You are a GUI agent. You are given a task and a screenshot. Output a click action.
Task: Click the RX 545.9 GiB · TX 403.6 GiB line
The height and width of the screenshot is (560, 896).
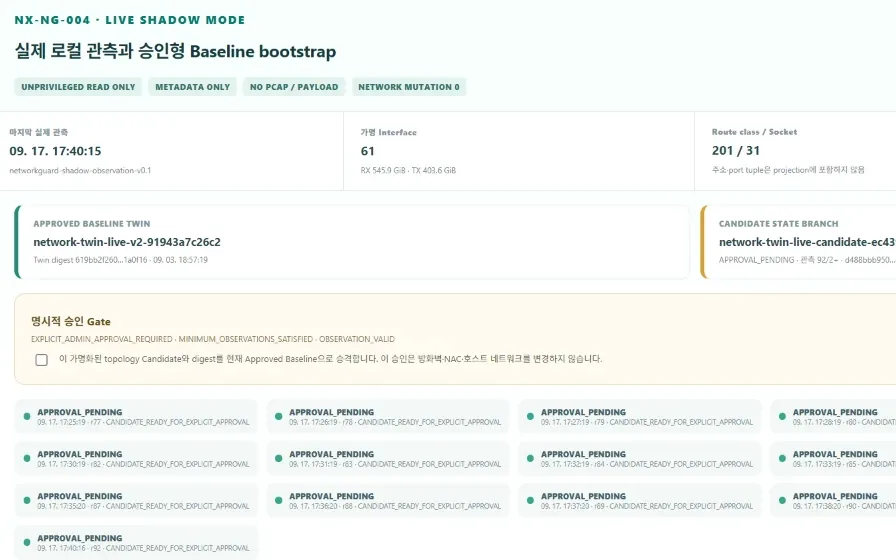[x=408, y=170]
